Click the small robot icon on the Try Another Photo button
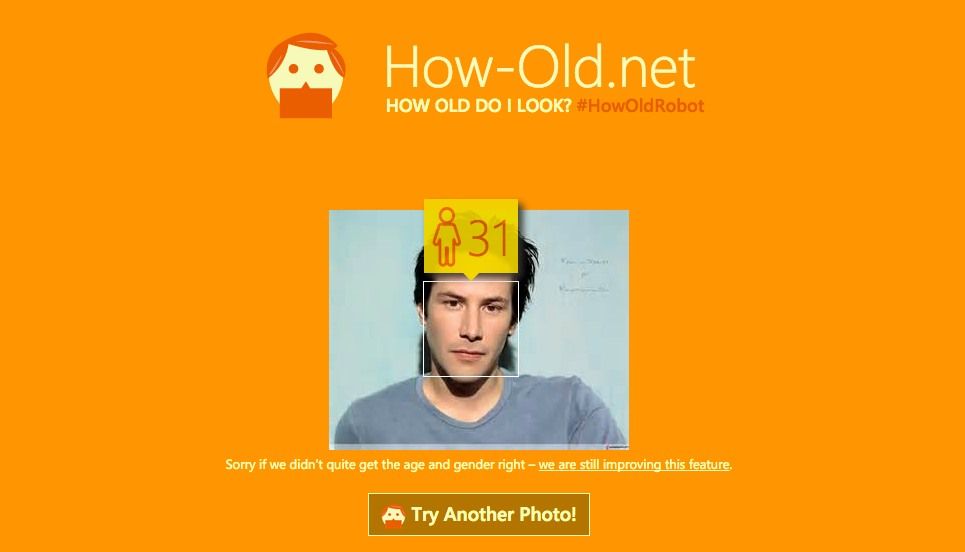The height and width of the screenshot is (552, 965). coord(393,516)
